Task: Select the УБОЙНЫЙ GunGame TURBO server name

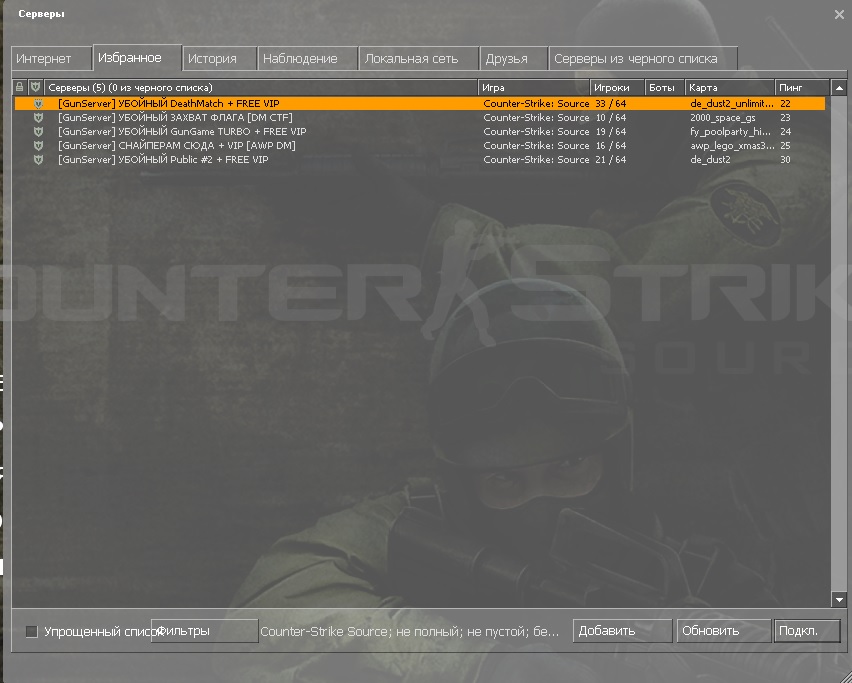Action: pyautogui.click(x=182, y=131)
